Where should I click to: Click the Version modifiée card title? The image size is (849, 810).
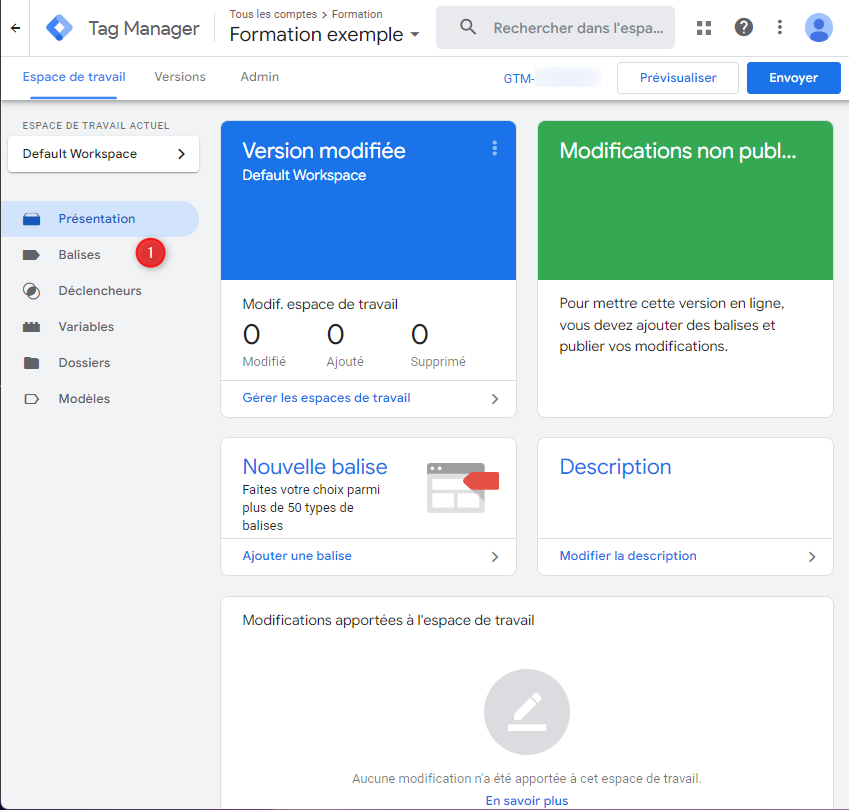tap(323, 151)
